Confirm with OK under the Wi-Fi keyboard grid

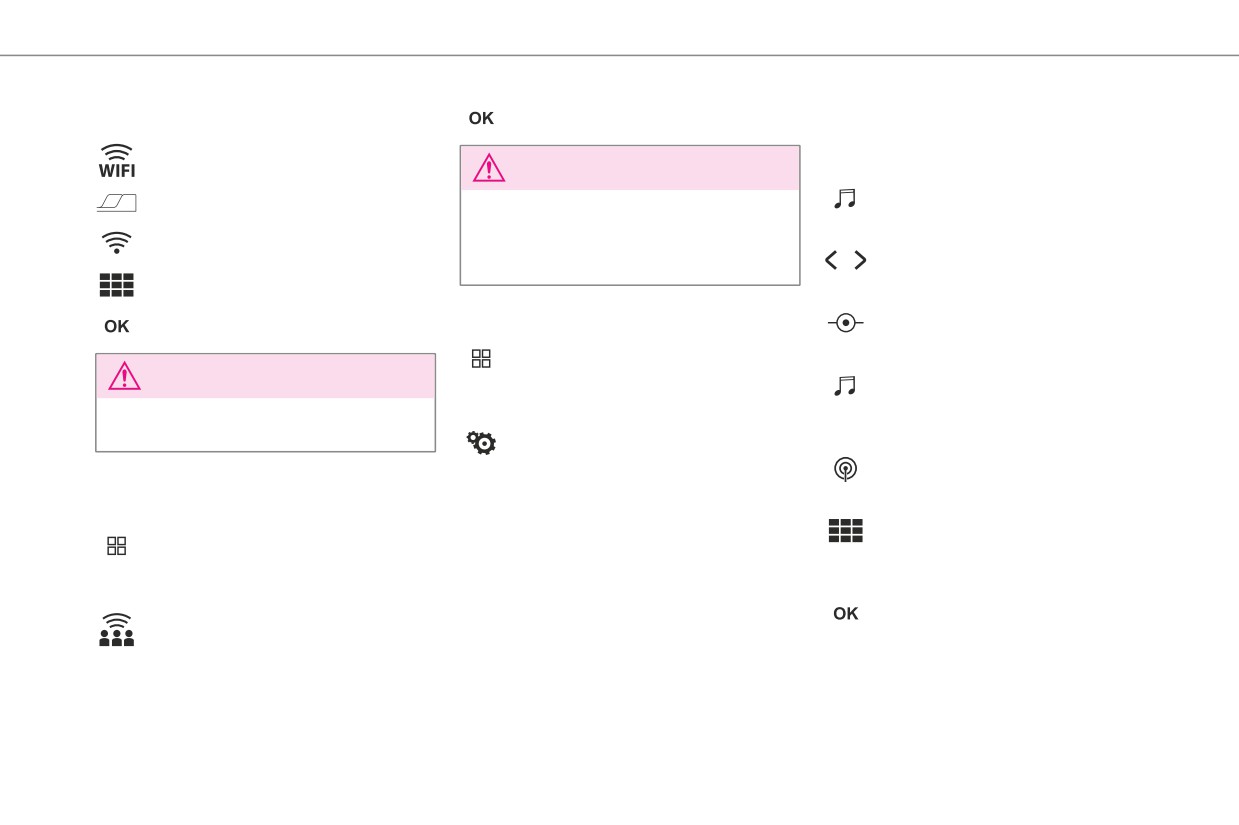(117, 327)
